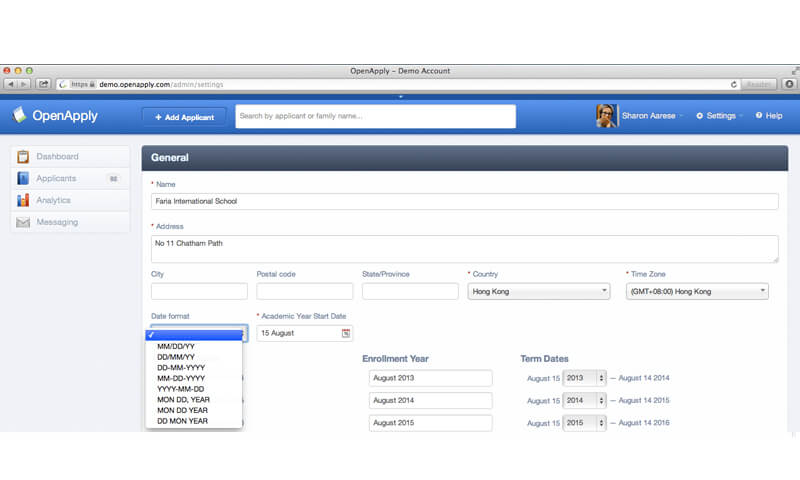Open the Country dropdown showing Hong Kong
The width and height of the screenshot is (800, 480).
click(539, 291)
